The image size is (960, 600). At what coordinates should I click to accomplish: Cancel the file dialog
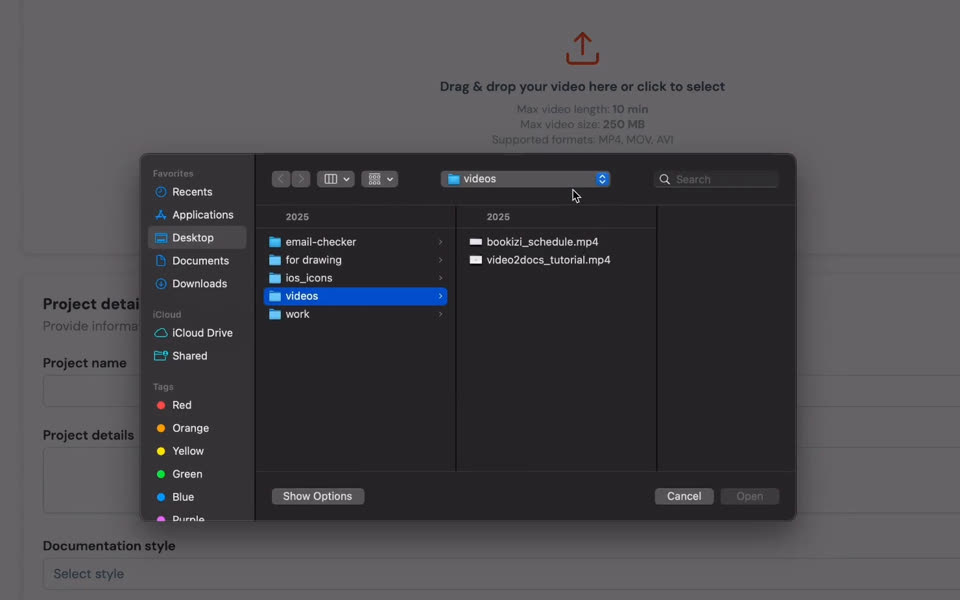[684, 497]
